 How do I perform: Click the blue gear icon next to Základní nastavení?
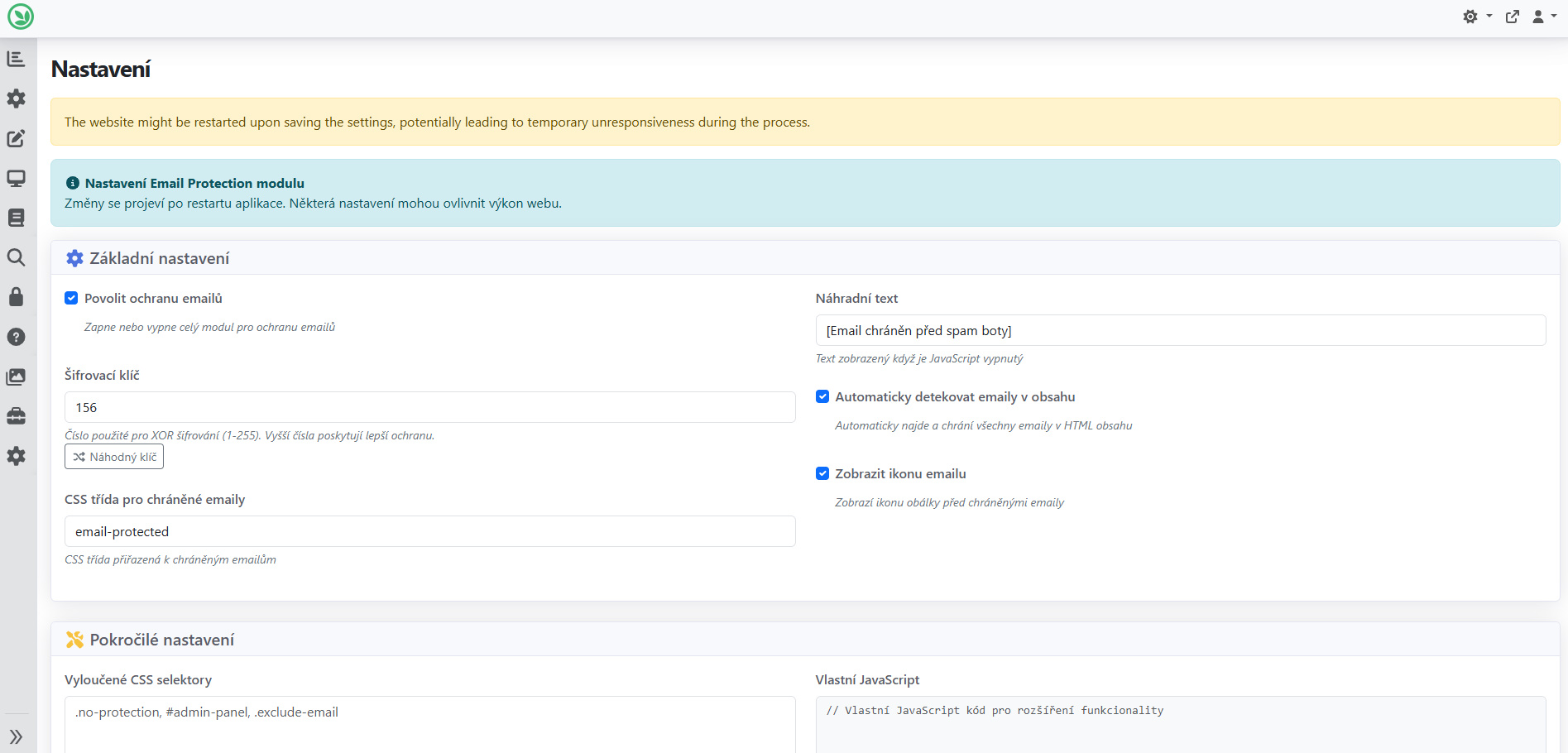pyautogui.click(x=74, y=258)
